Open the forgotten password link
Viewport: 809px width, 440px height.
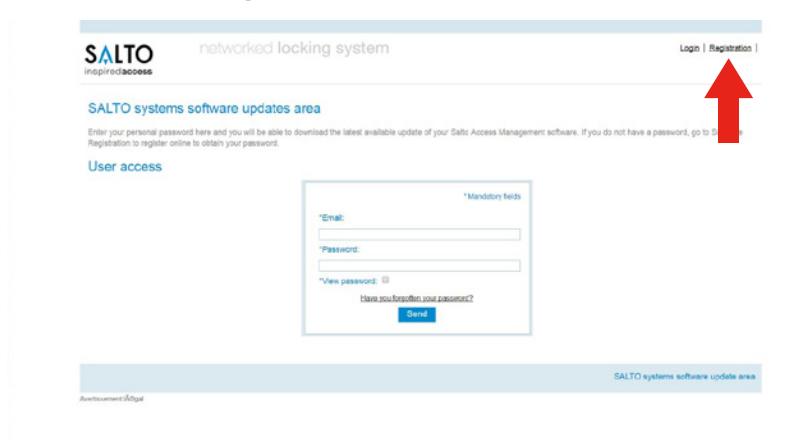point(416,298)
